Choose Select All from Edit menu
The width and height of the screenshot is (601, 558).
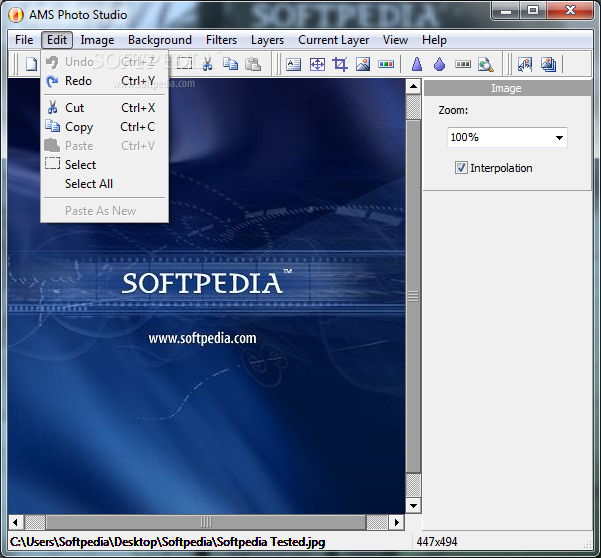104,184
